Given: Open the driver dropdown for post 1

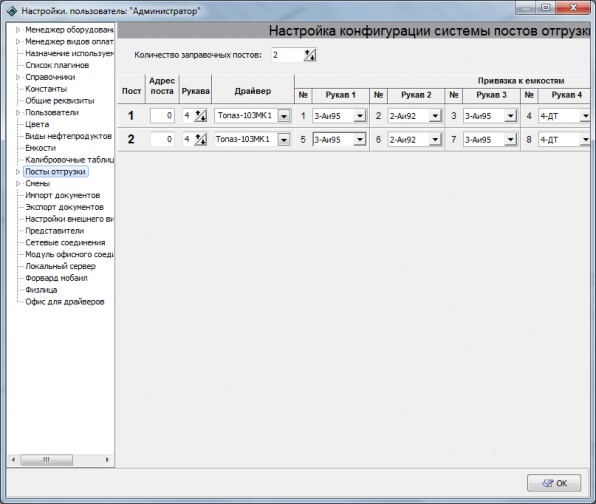Looking at the screenshot, I should (284, 116).
